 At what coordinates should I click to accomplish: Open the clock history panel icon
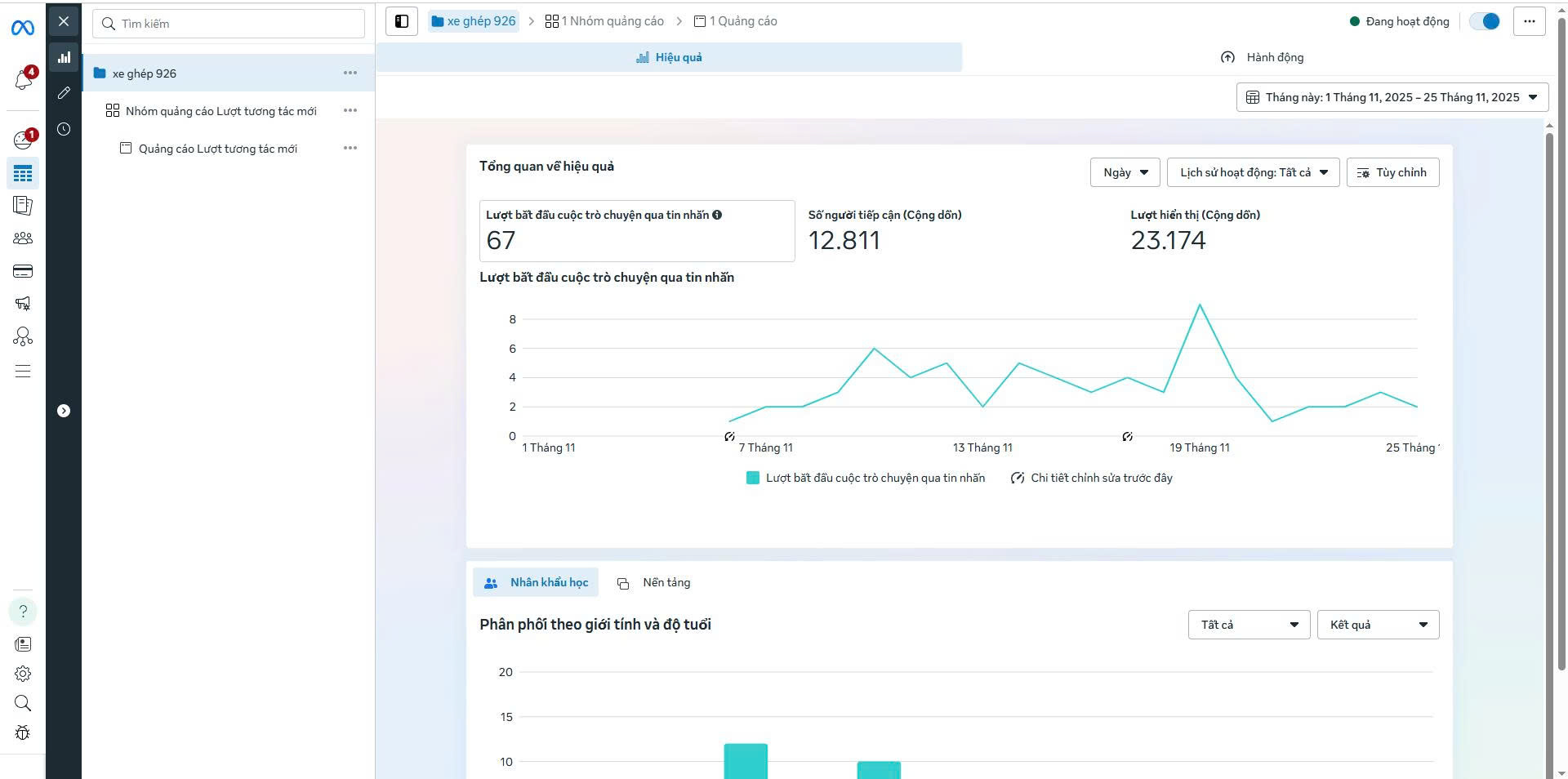[64, 129]
